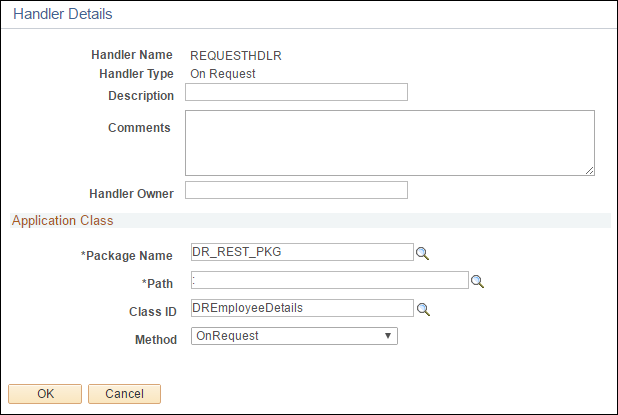Open the Class ID lookup magnifier
Screen dimensions: 618x415
click(x=423, y=309)
